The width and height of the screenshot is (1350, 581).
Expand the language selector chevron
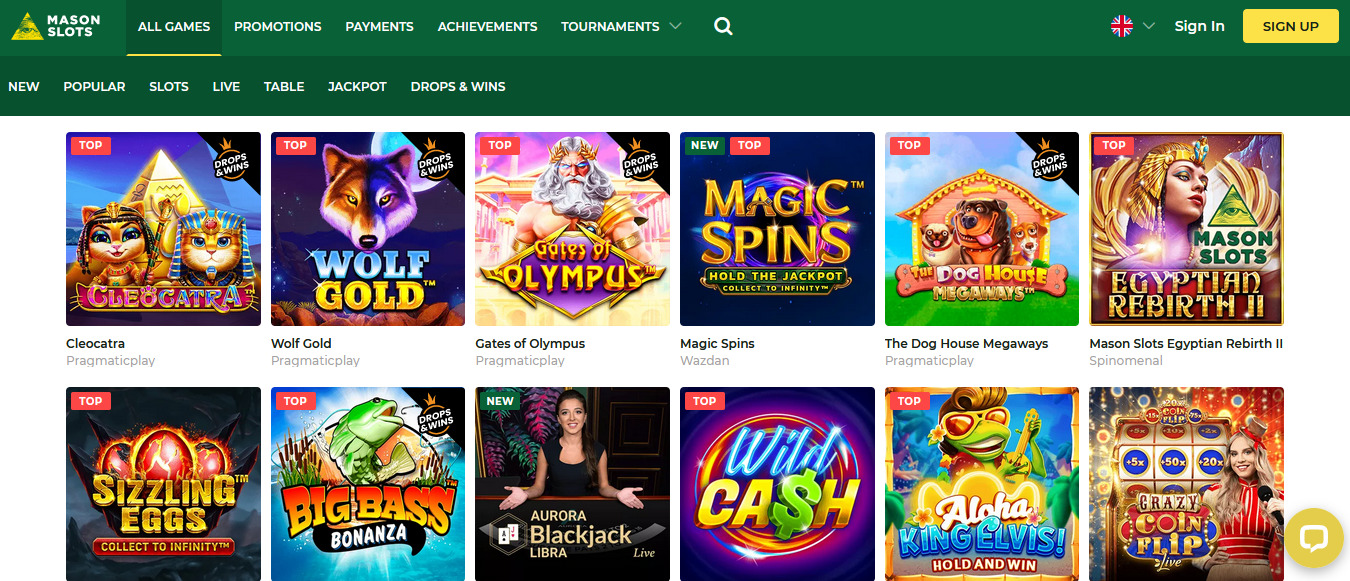(x=1148, y=27)
